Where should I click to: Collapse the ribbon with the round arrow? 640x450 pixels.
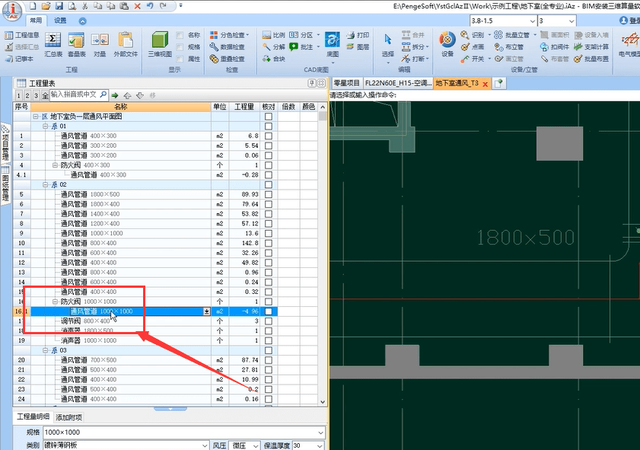[82, 21]
